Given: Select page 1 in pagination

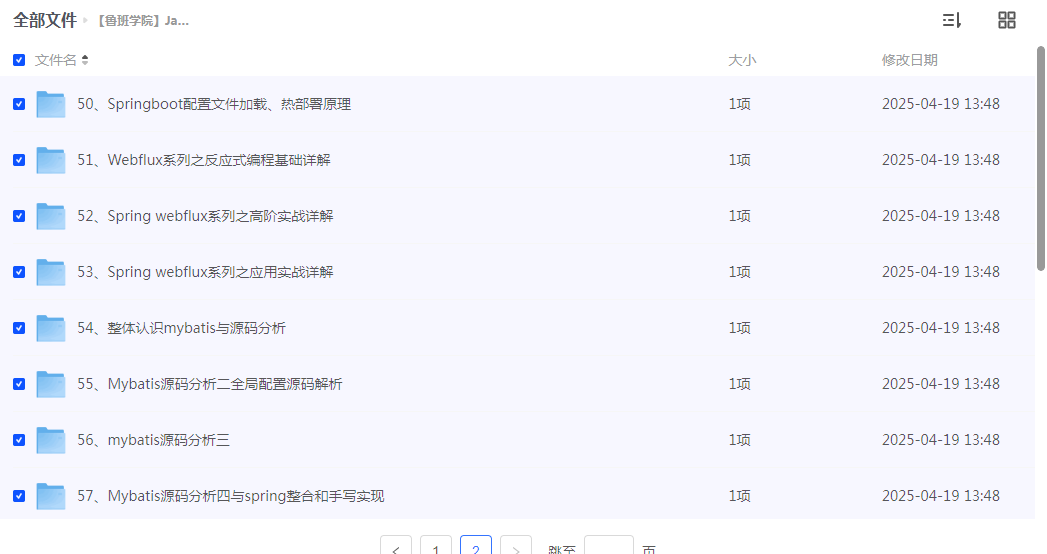Looking at the screenshot, I should (436, 547).
